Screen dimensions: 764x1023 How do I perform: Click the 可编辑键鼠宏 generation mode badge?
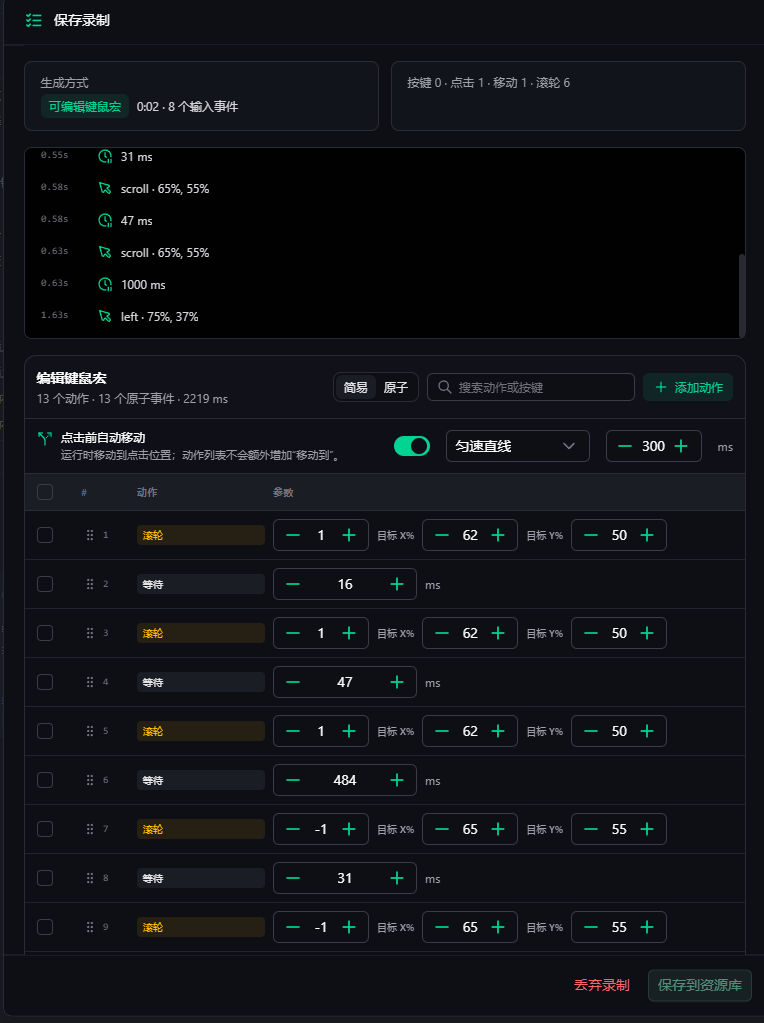85,106
